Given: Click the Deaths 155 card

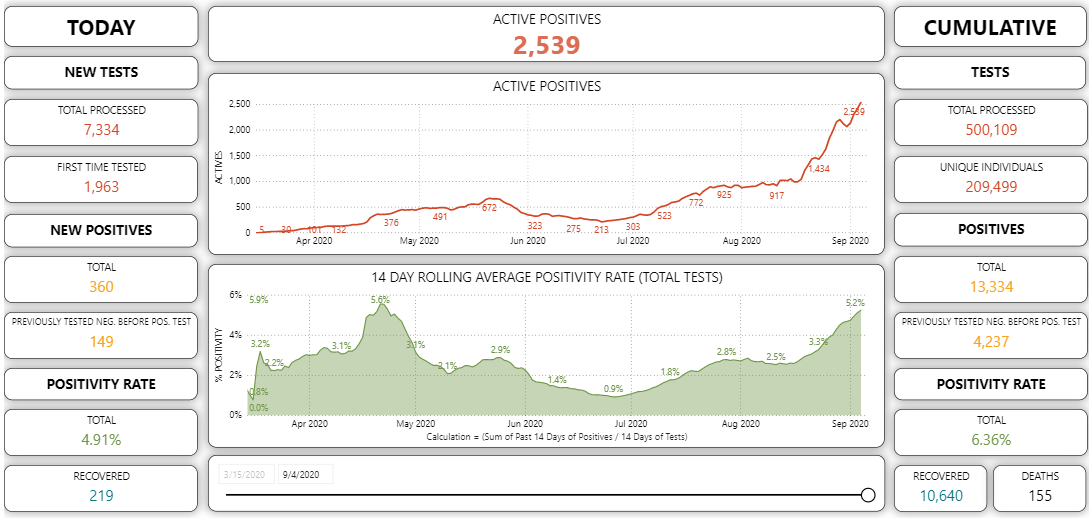Looking at the screenshot, I should pyautogui.click(x=1039, y=487).
